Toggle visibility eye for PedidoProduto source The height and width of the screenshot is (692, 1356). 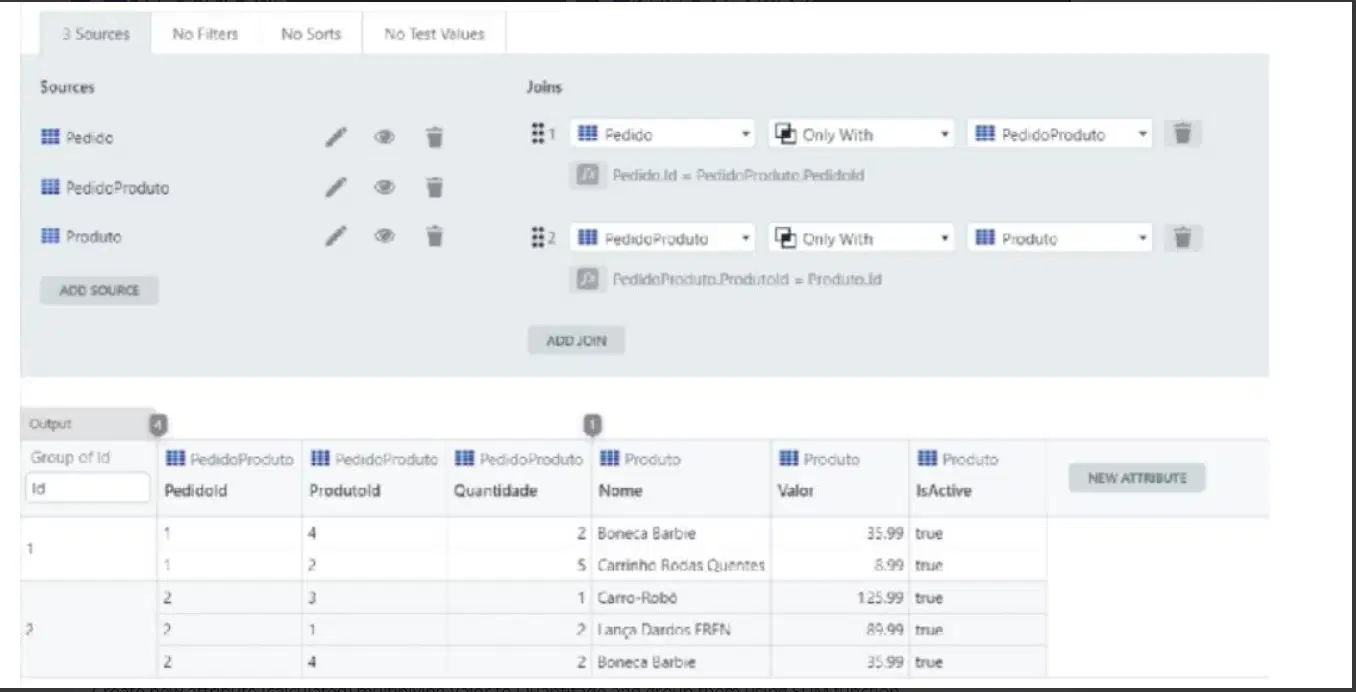[384, 187]
